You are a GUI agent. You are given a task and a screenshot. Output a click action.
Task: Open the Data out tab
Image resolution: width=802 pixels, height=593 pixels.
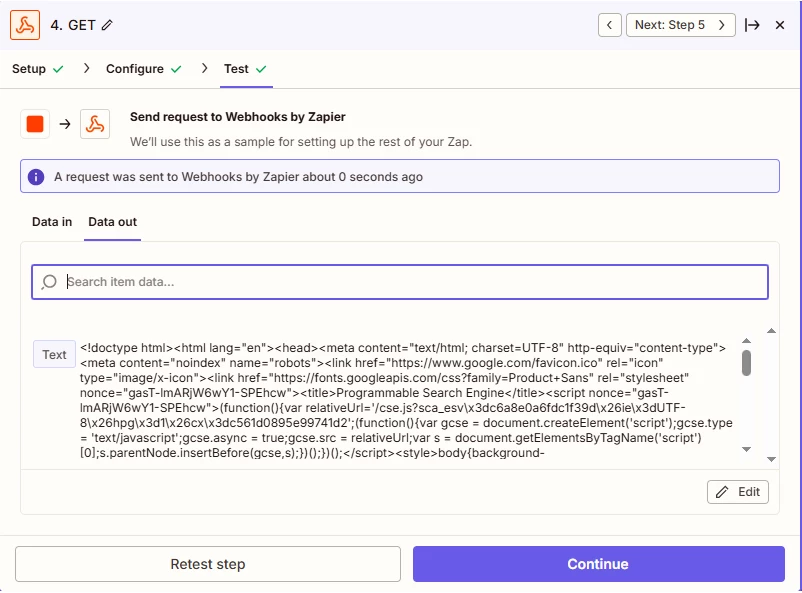point(113,222)
